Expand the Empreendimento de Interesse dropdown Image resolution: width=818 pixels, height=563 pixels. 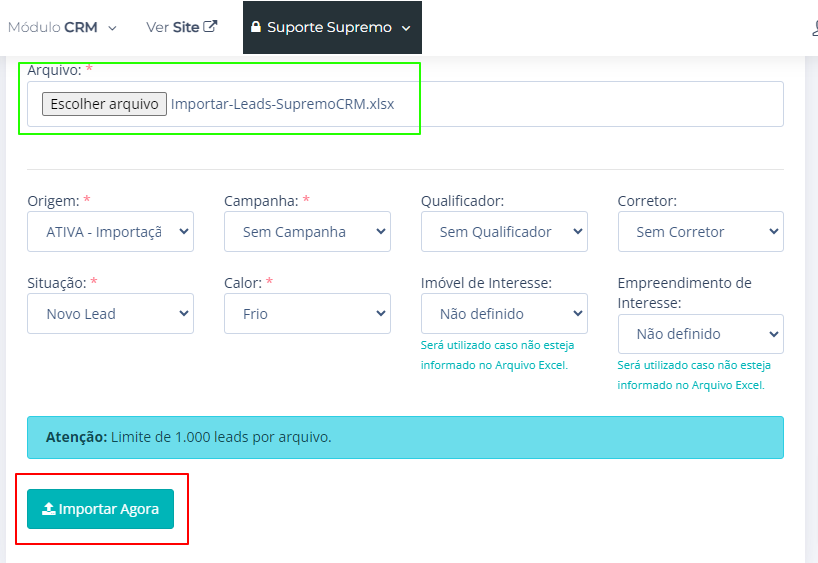tap(700, 334)
